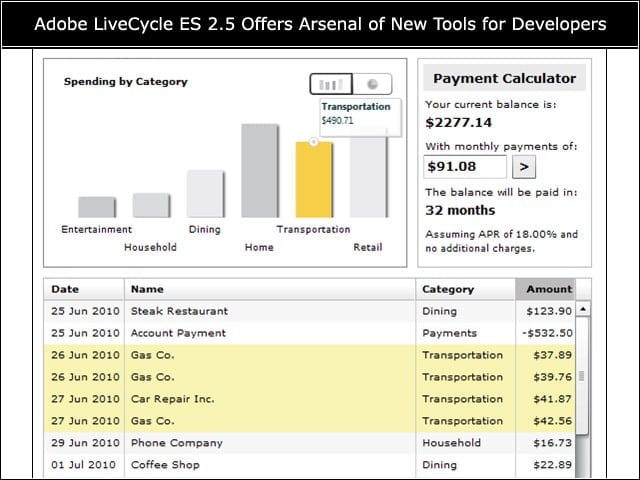Click the -$532.50 amount cell
Image resolution: width=640 pixels, height=480 pixels.
click(x=547, y=333)
